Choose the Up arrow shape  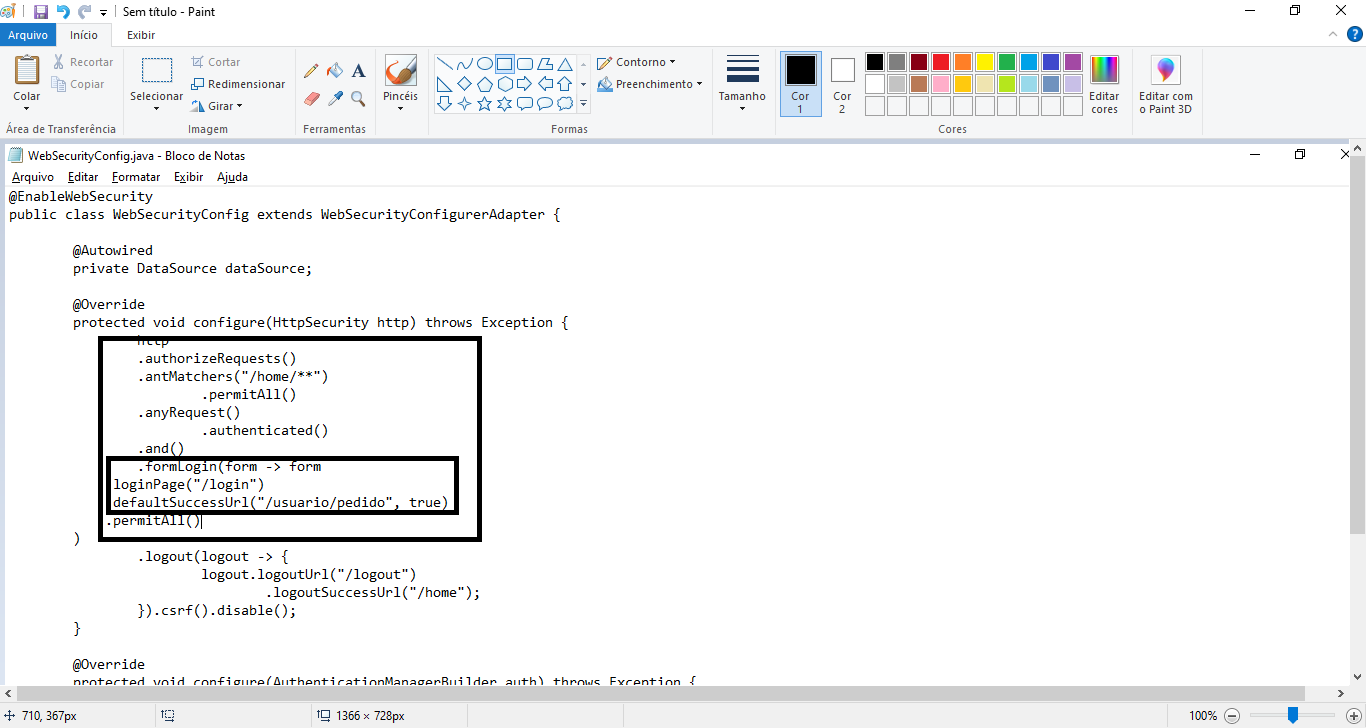(565, 83)
